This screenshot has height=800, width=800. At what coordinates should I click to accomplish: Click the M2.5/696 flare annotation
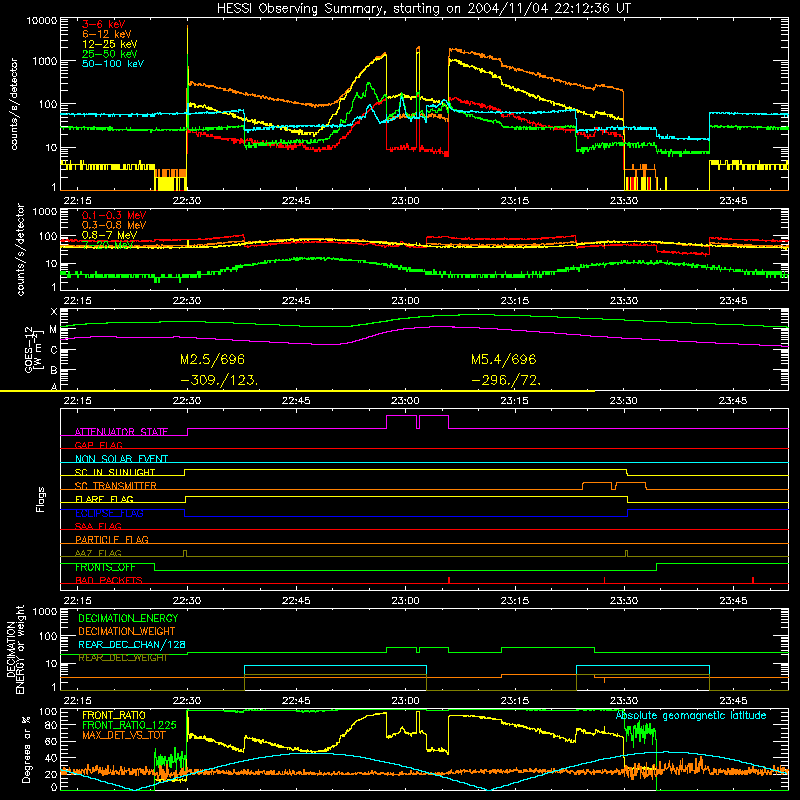[x=212, y=360]
